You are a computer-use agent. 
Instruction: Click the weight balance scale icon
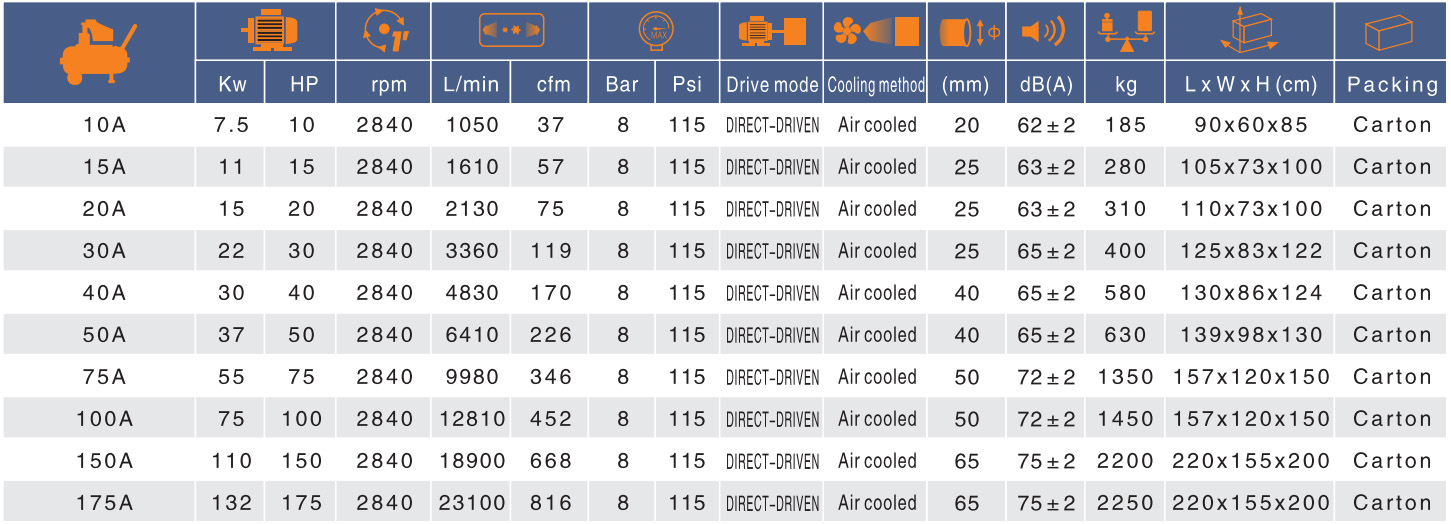click(1125, 32)
